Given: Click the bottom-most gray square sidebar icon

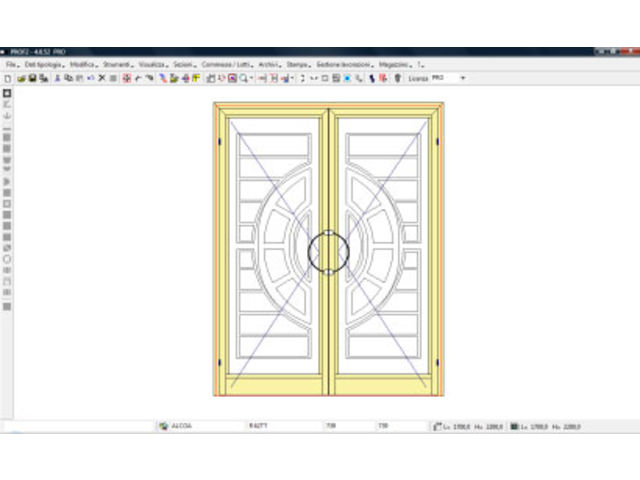Looking at the screenshot, I should click(x=7, y=307).
